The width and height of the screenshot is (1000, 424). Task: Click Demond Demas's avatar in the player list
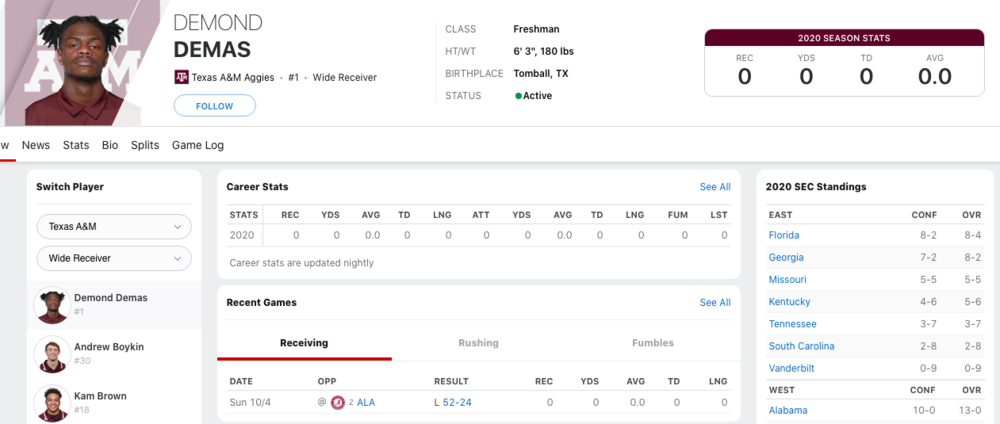51,304
